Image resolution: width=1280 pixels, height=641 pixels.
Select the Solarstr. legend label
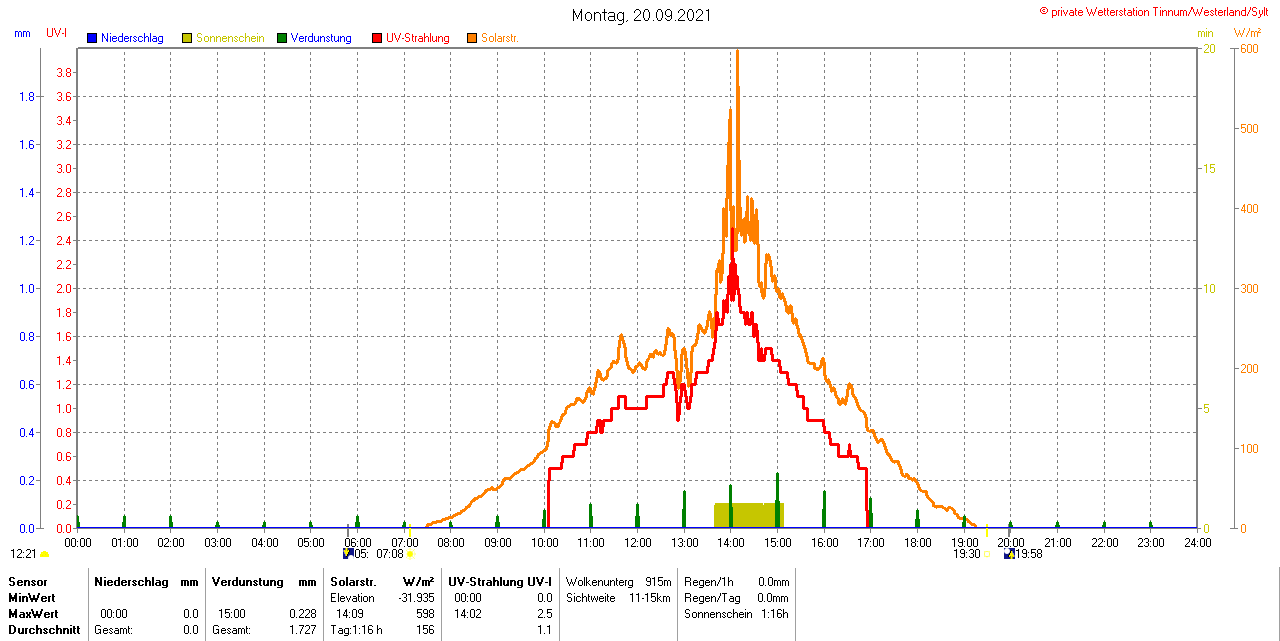click(x=500, y=38)
